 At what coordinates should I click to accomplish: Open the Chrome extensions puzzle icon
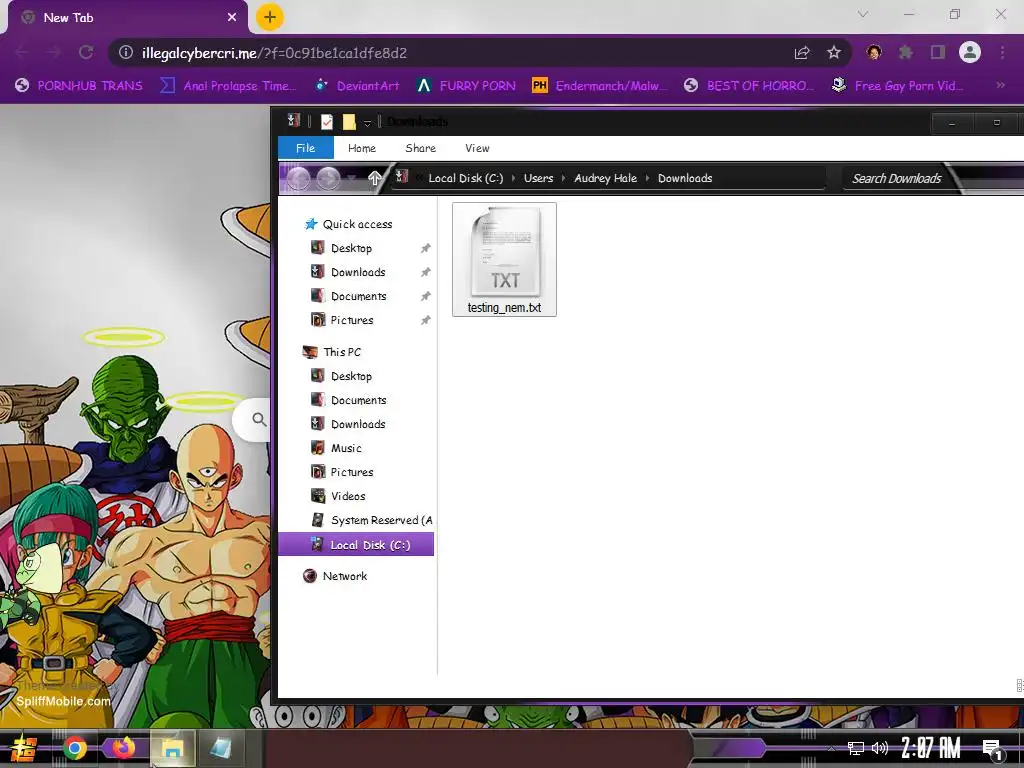906,52
